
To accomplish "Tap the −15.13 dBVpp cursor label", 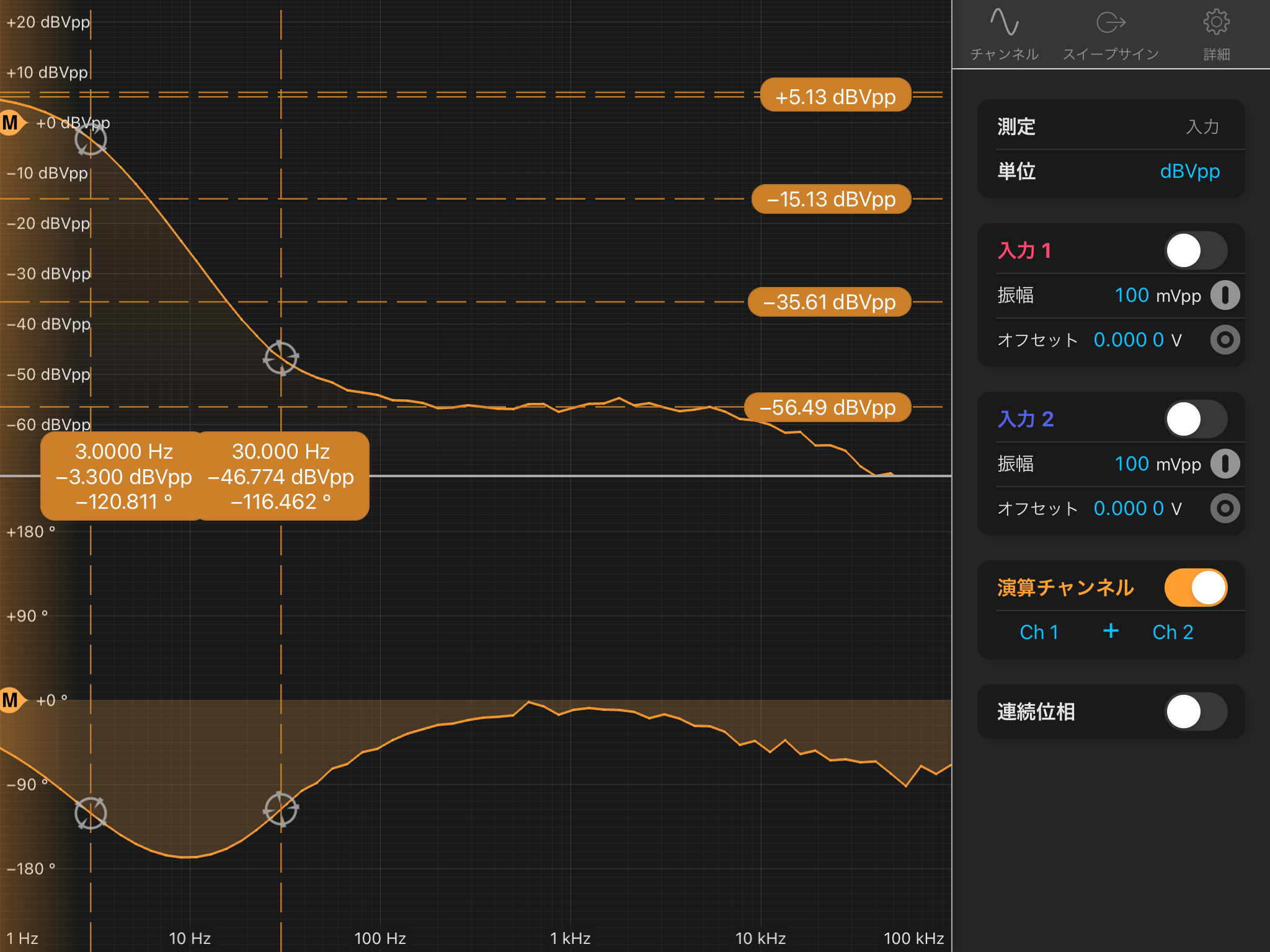I will 831,199.
